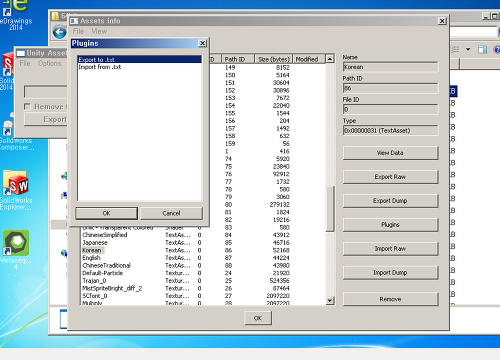Select 'Import from .txt' plugin option
The height and width of the screenshot is (360, 500).
pos(140,67)
